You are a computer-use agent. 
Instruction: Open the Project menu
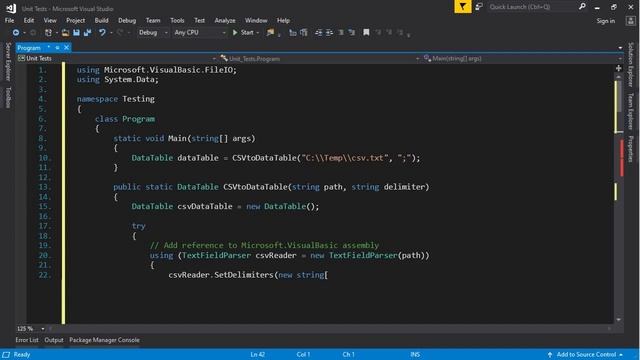tap(76, 20)
